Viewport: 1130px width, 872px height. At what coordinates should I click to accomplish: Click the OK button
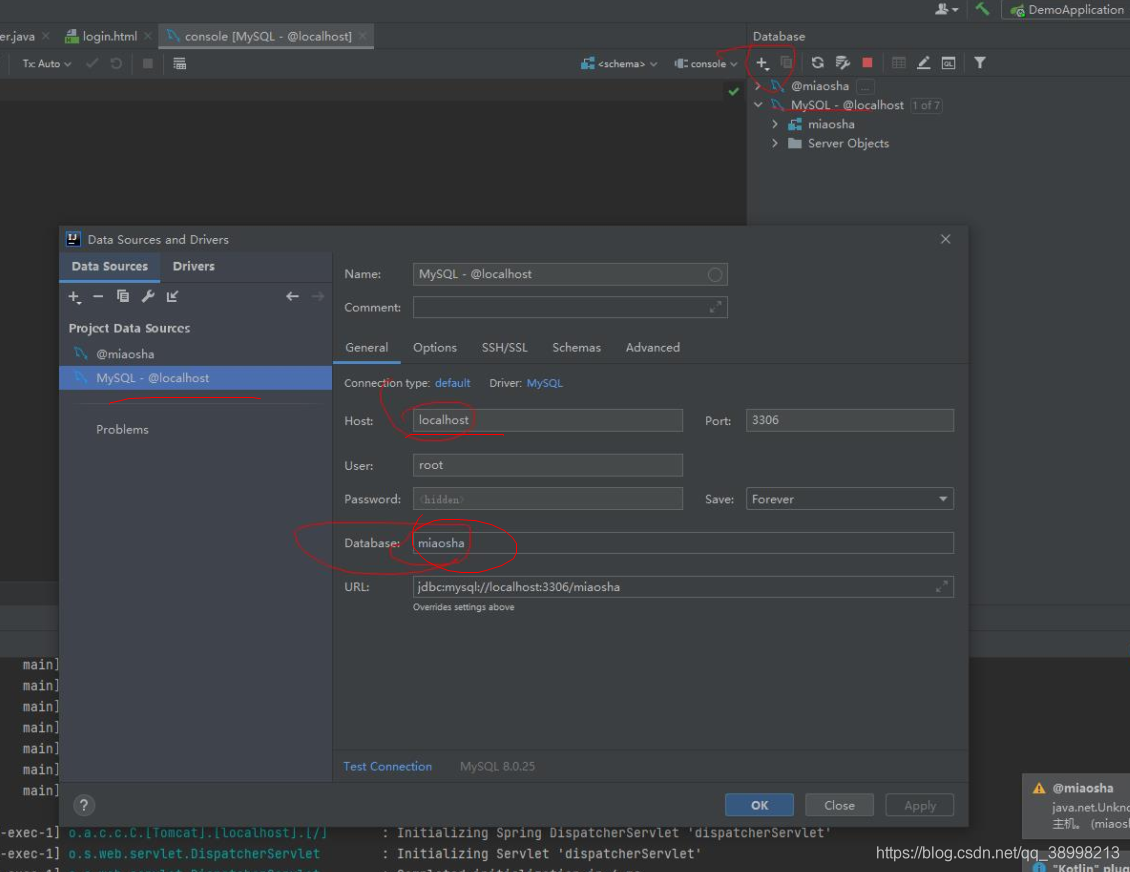coord(759,805)
